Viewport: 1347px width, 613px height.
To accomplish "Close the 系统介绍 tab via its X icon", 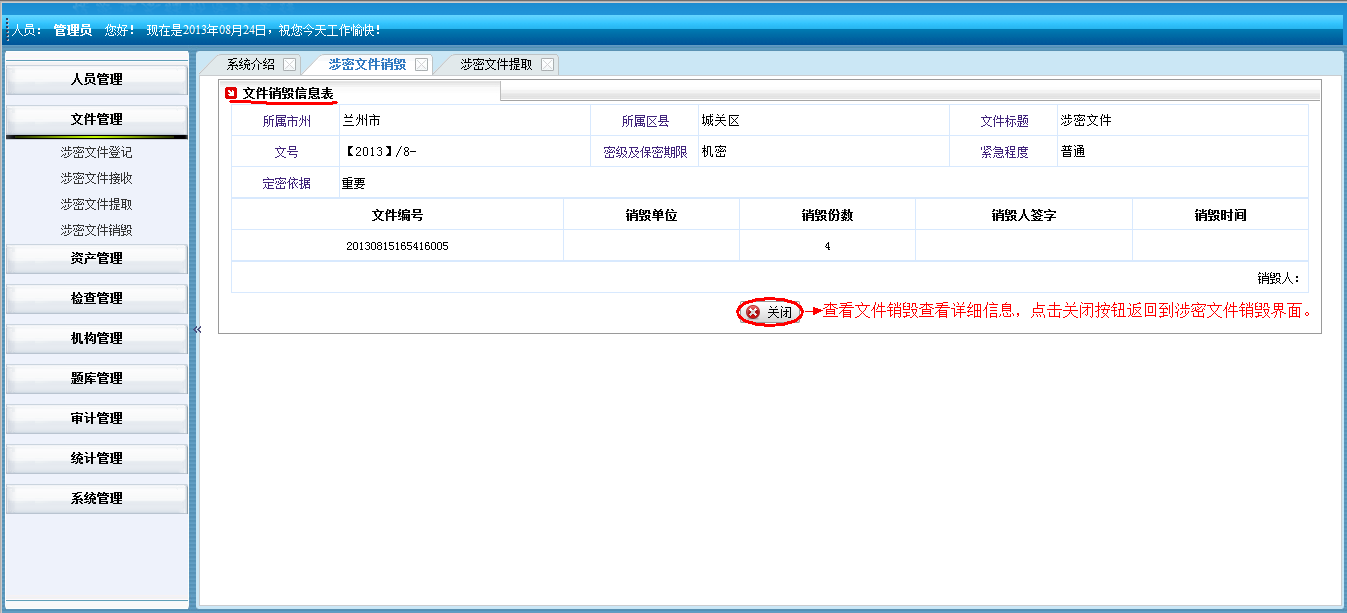I will [x=289, y=64].
